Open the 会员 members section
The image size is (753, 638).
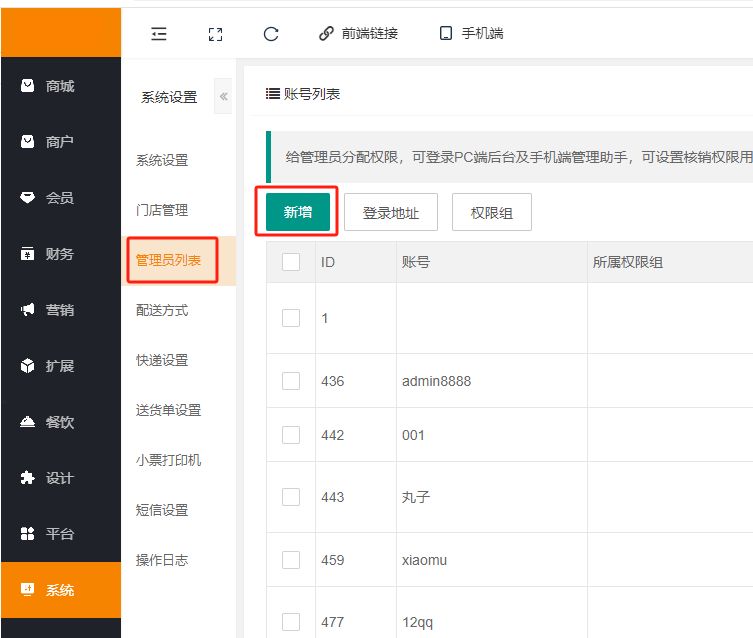(60, 198)
